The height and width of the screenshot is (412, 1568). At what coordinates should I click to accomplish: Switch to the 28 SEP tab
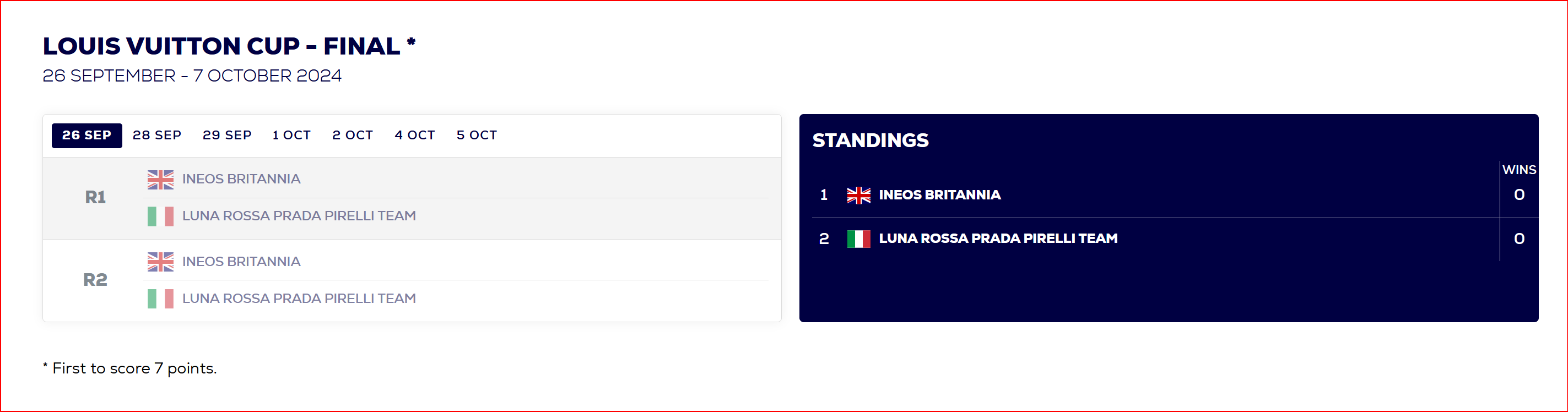pyautogui.click(x=157, y=135)
